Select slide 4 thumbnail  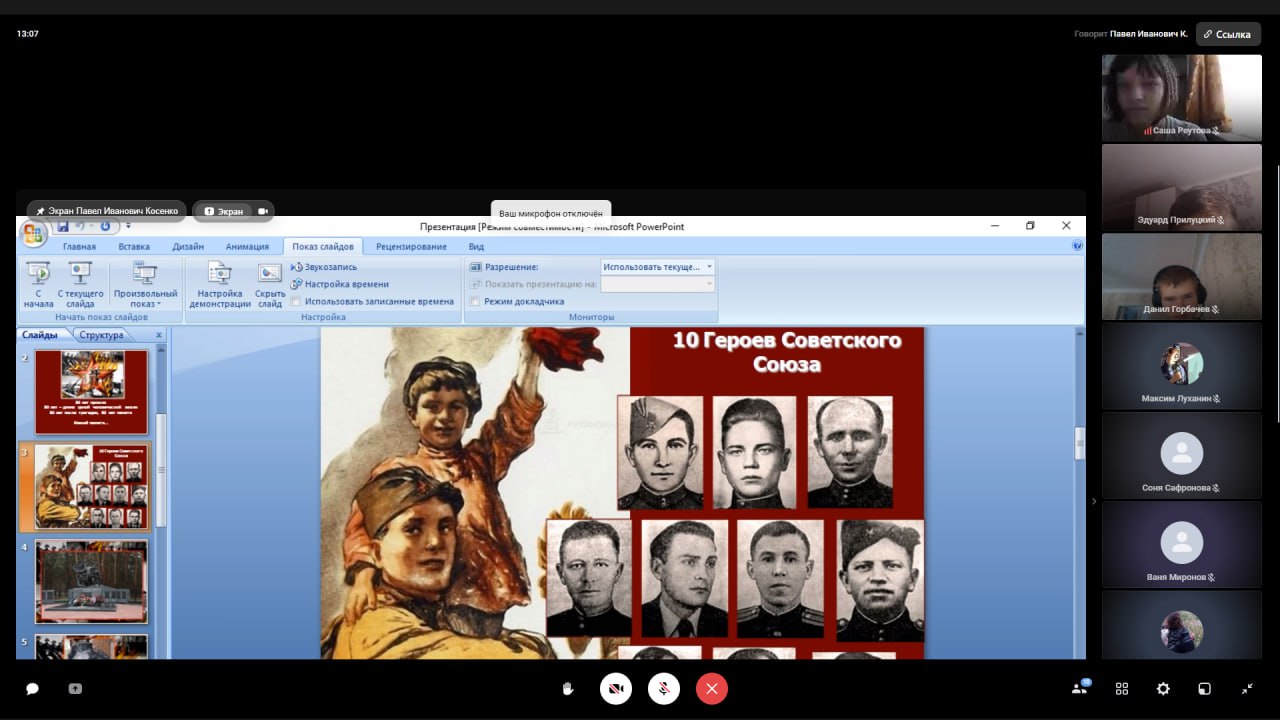(91, 582)
